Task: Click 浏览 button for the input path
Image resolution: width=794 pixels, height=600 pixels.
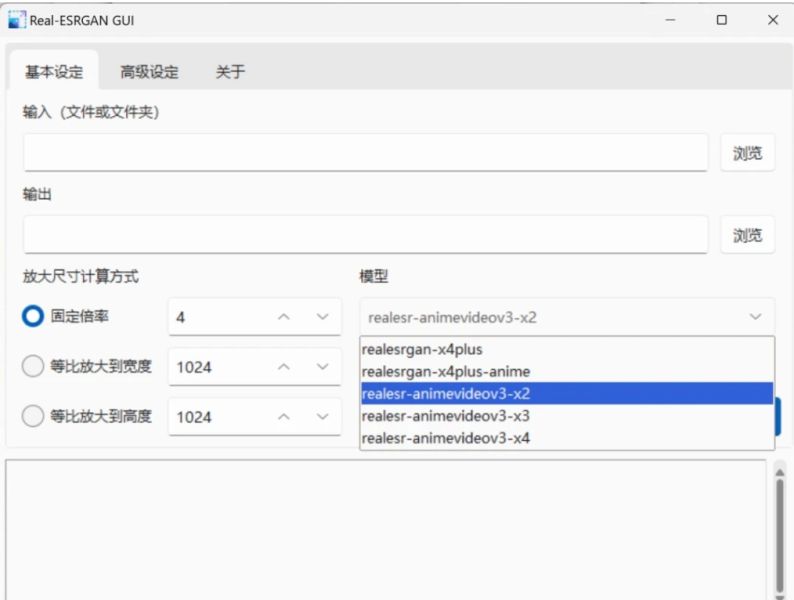Action: pyautogui.click(x=747, y=153)
